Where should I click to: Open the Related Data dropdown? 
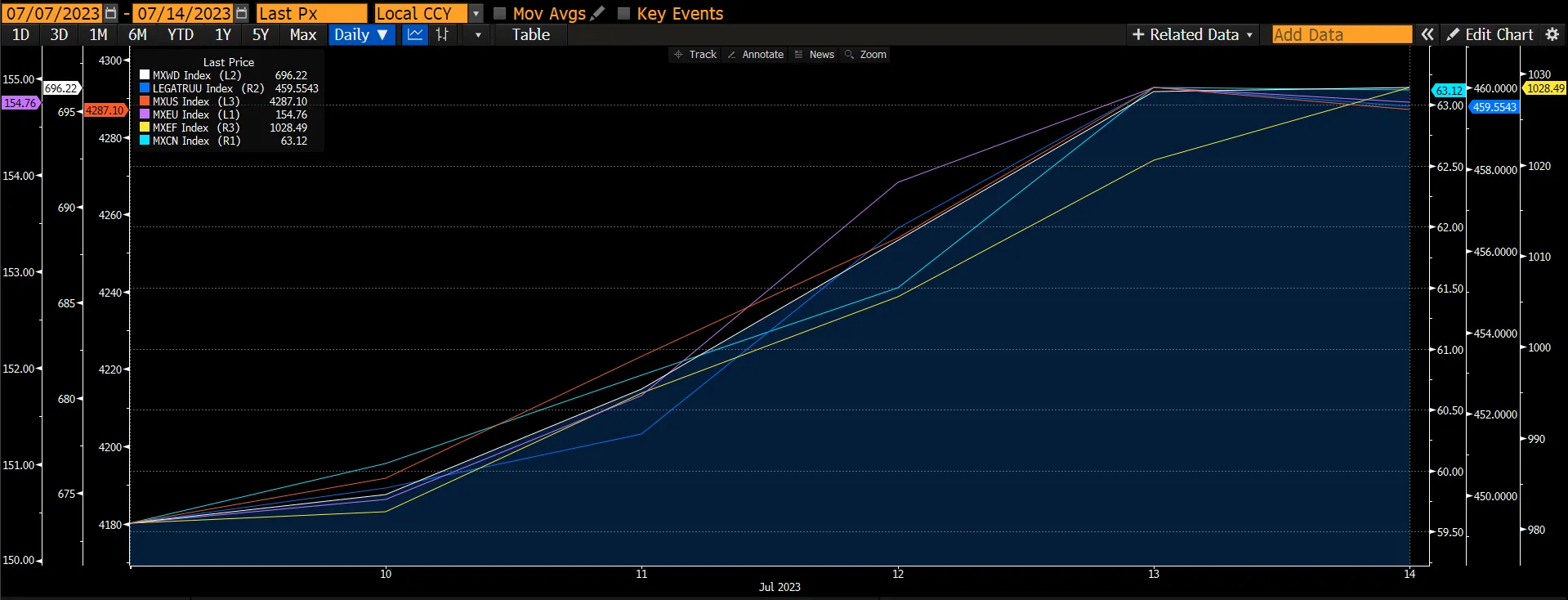click(x=1192, y=34)
